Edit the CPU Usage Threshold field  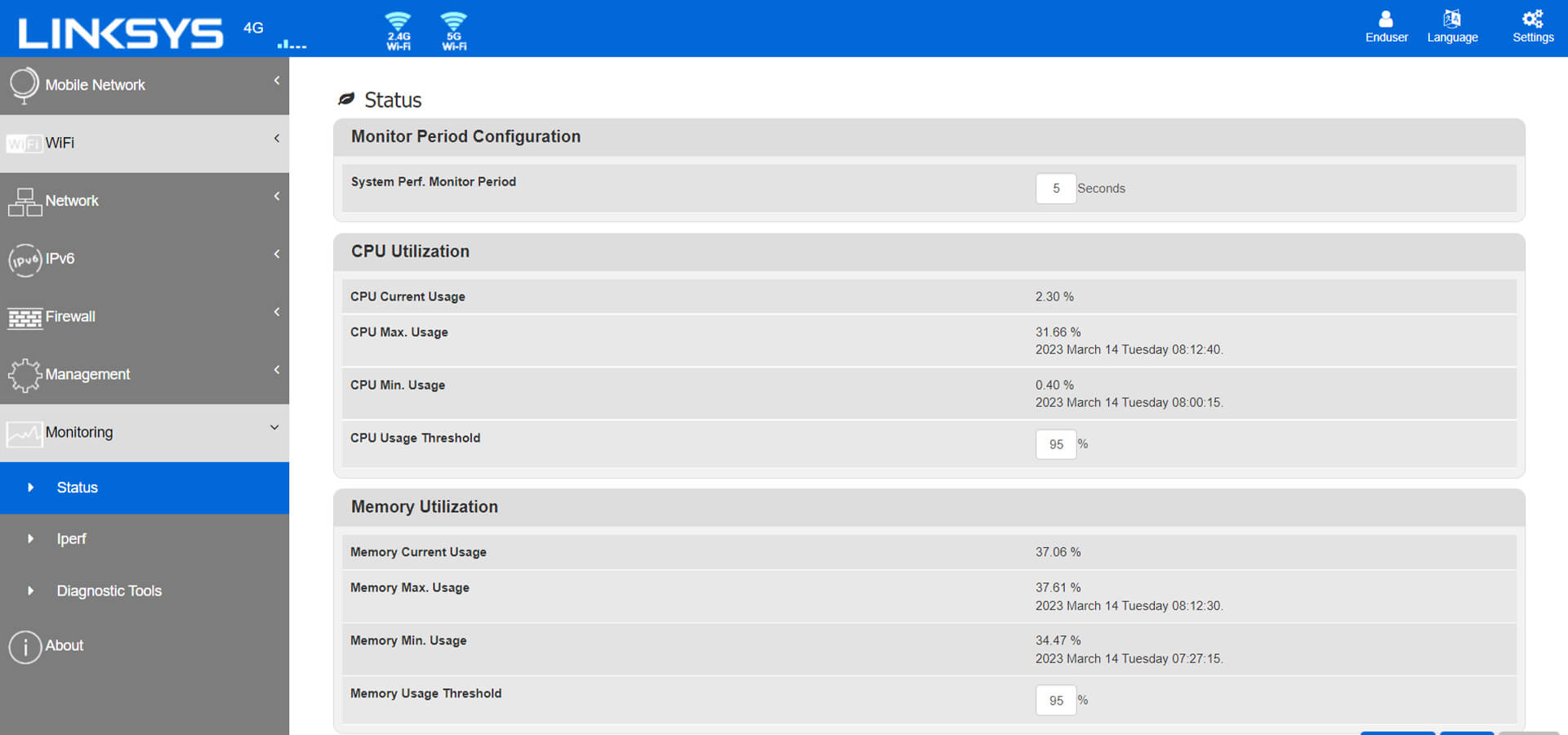pos(1055,444)
